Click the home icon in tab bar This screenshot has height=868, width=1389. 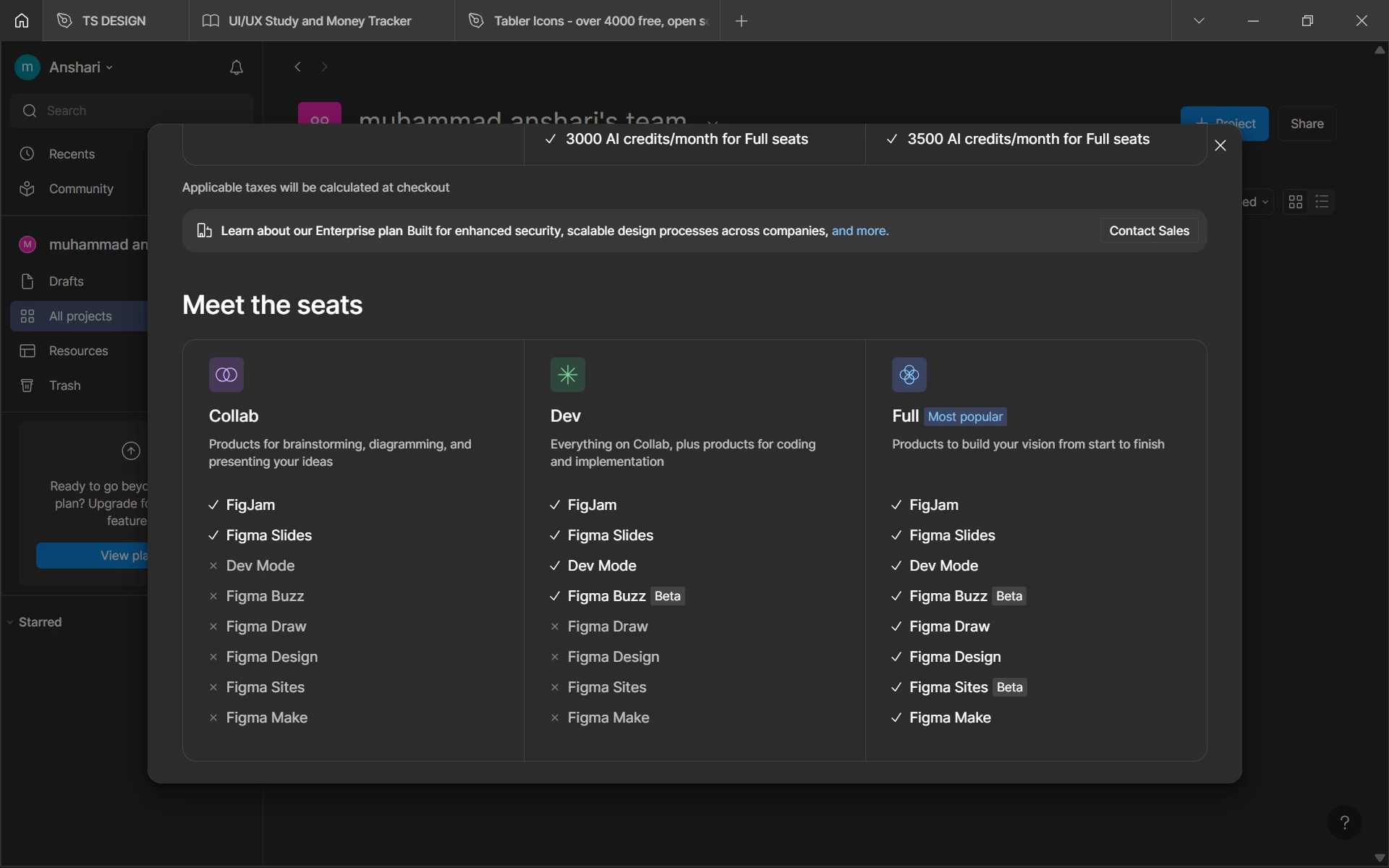tap(22, 20)
